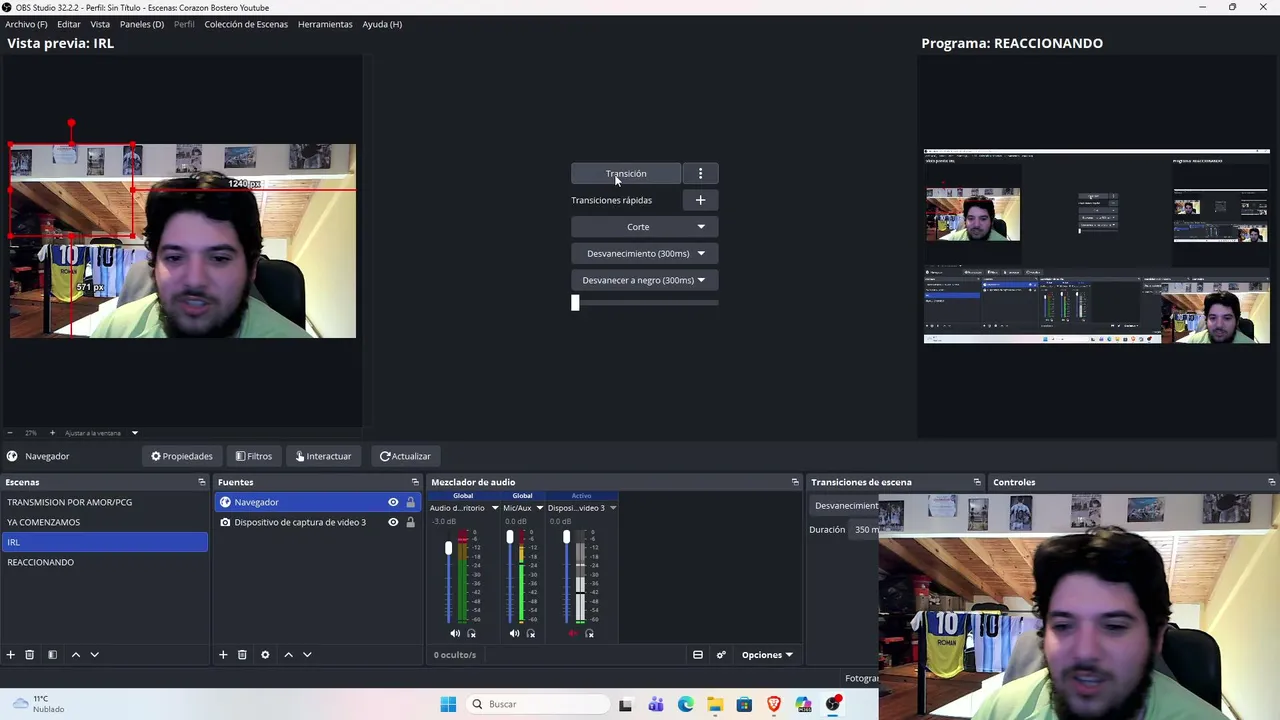The height and width of the screenshot is (720, 1280).
Task: Open the Opciones dropdown in audio mixer
Action: tap(767, 655)
